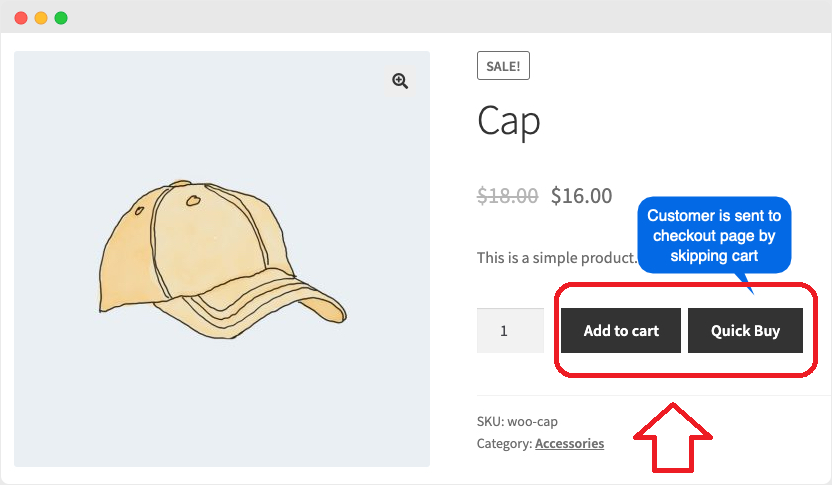Image resolution: width=832 pixels, height=485 pixels.
Task: Click the red upward arrow annotation
Action: pyautogui.click(x=673, y=438)
